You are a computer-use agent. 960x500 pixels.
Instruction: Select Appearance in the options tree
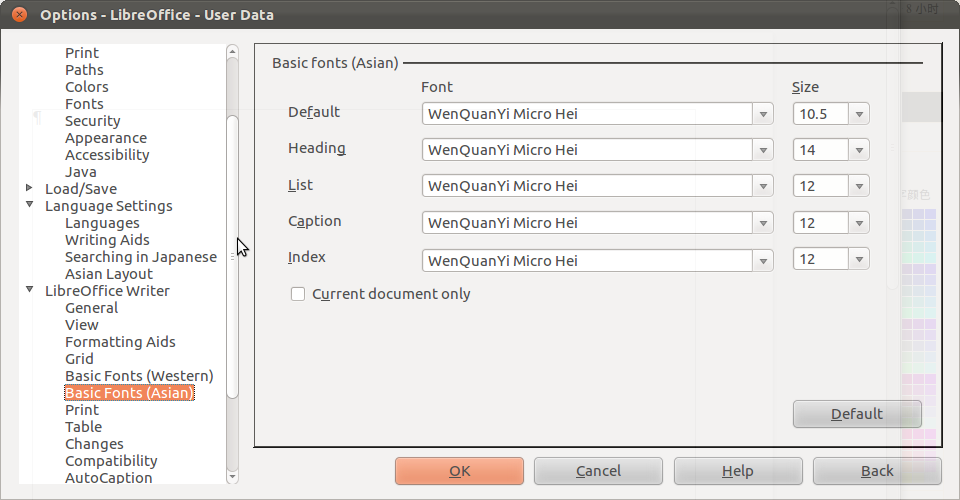point(106,138)
